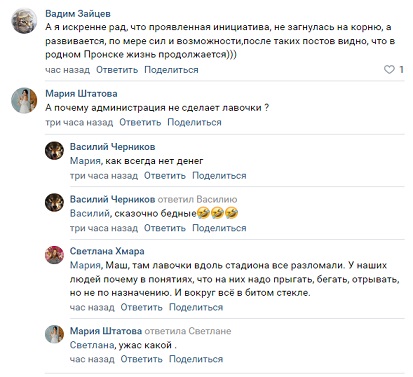Image resolution: width=413 pixels, height=377 pixels.
Task: Open Вадим Зайцев's cat avatar
Action: coord(24,21)
